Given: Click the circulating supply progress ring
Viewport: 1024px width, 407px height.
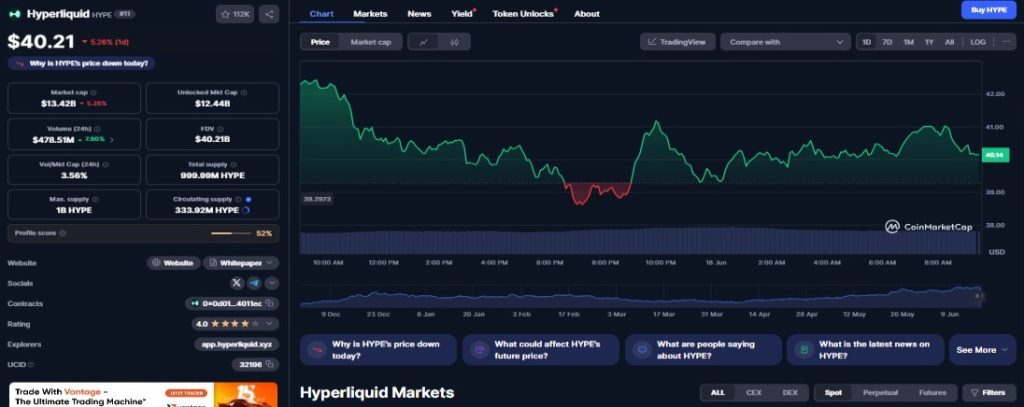Looking at the screenshot, I should click(245, 210).
